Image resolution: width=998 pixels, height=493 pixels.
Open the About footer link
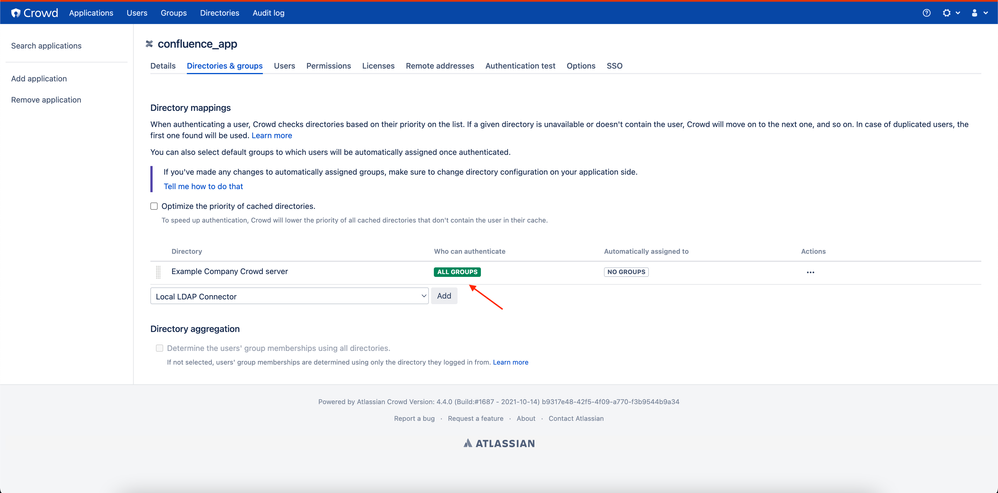tap(526, 419)
